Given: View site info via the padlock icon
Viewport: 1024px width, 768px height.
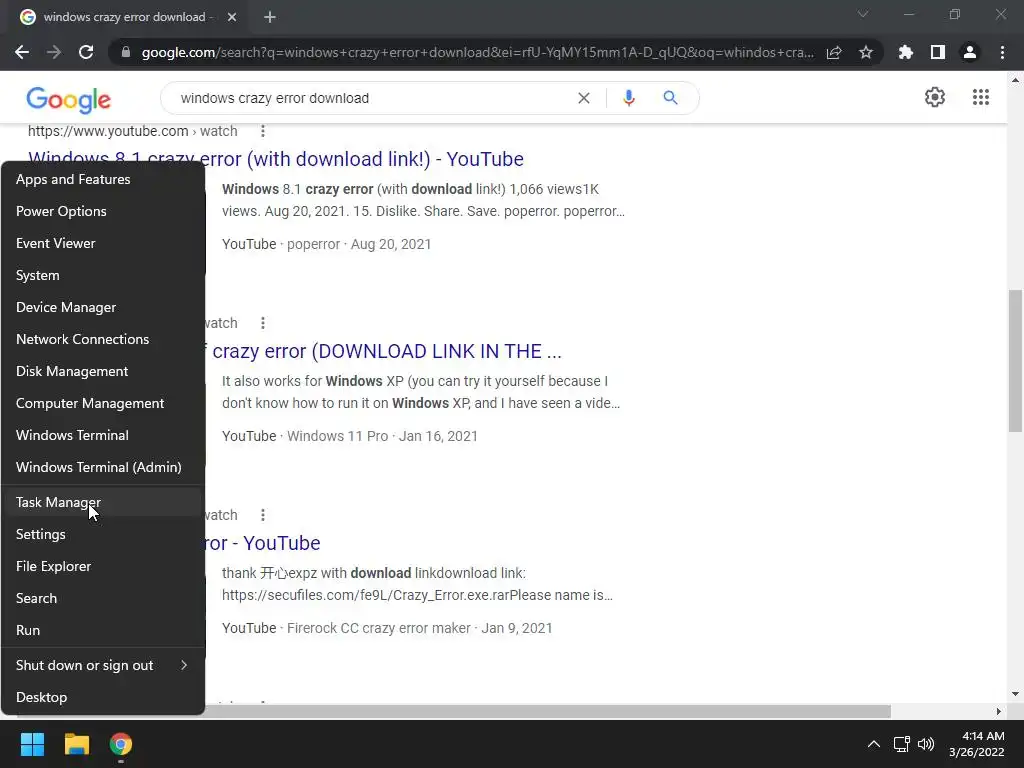Looking at the screenshot, I should [126, 52].
